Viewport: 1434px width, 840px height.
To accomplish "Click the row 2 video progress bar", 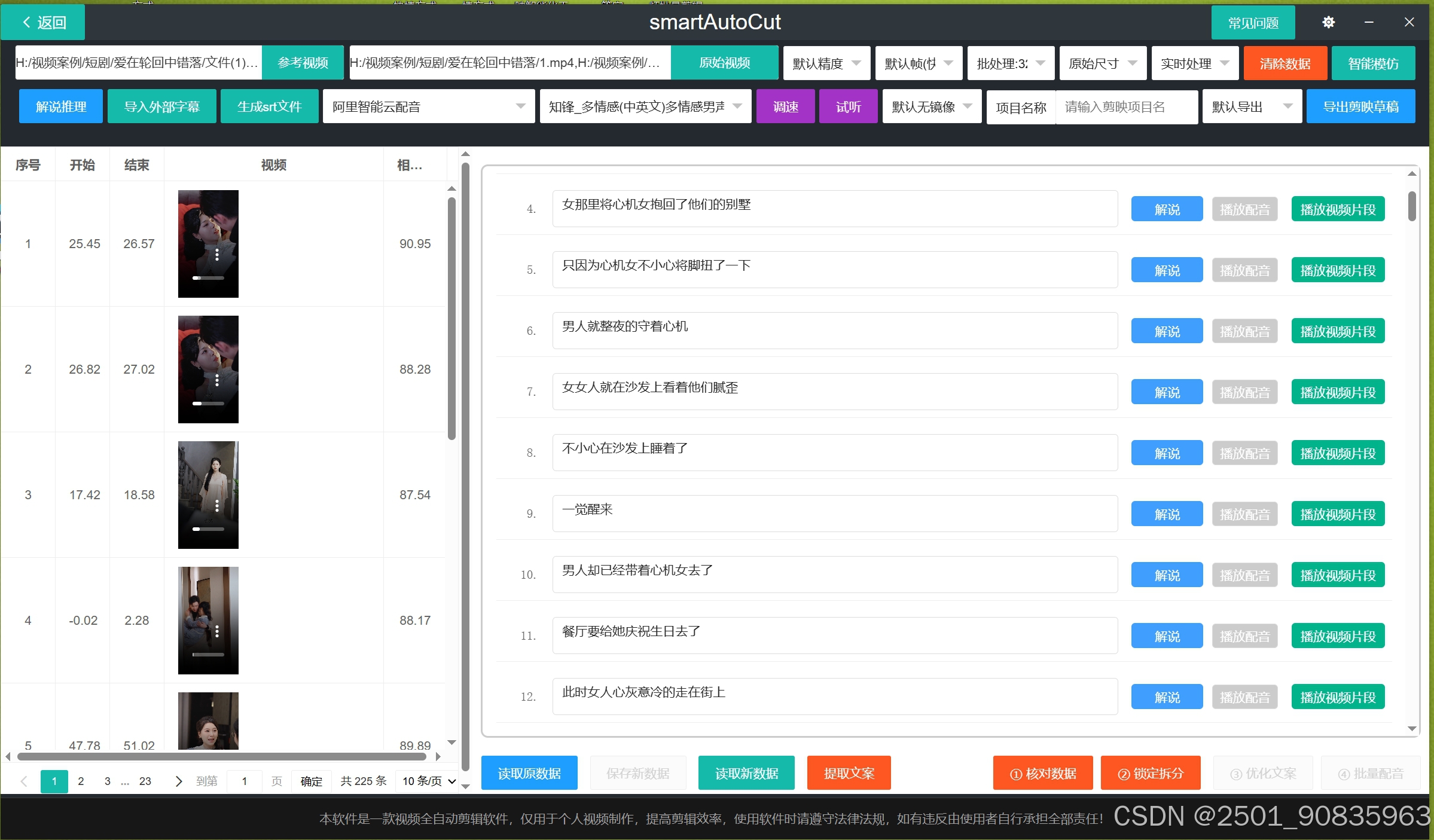I will coord(208,404).
